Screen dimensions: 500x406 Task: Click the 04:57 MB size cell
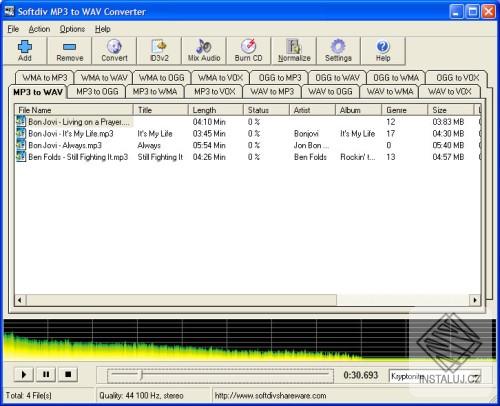(x=448, y=157)
